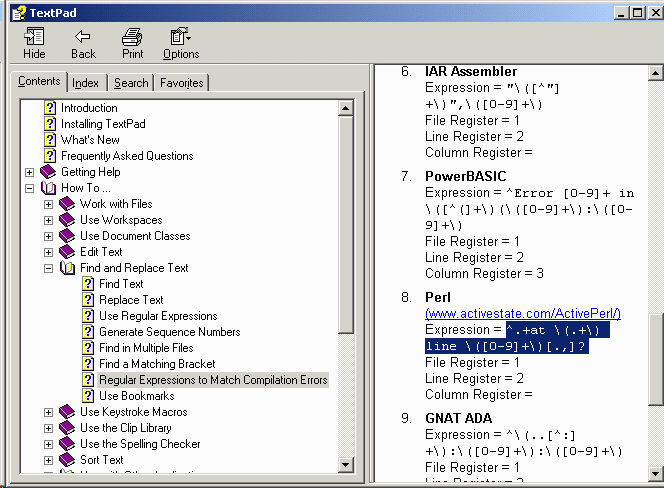Click the contents tree scroll down arrow

click(346, 465)
